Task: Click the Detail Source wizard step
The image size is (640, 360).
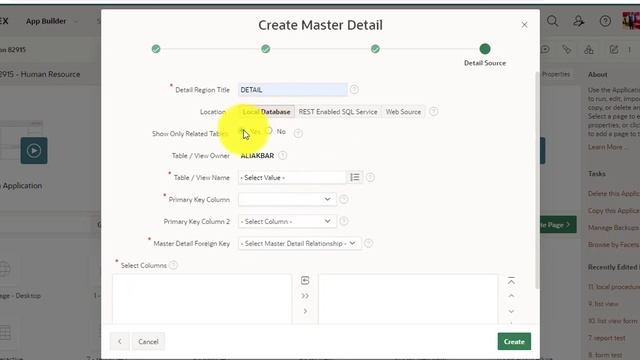Action: (x=485, y=49)
